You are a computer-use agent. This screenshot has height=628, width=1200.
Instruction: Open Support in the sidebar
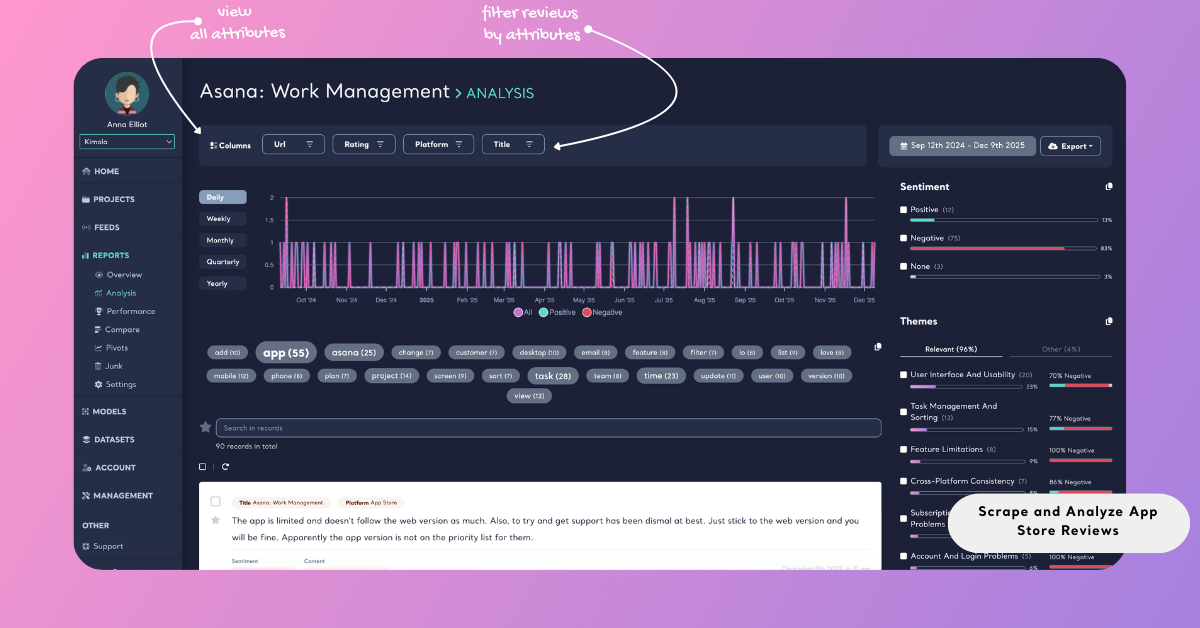(x=103, y=546)
